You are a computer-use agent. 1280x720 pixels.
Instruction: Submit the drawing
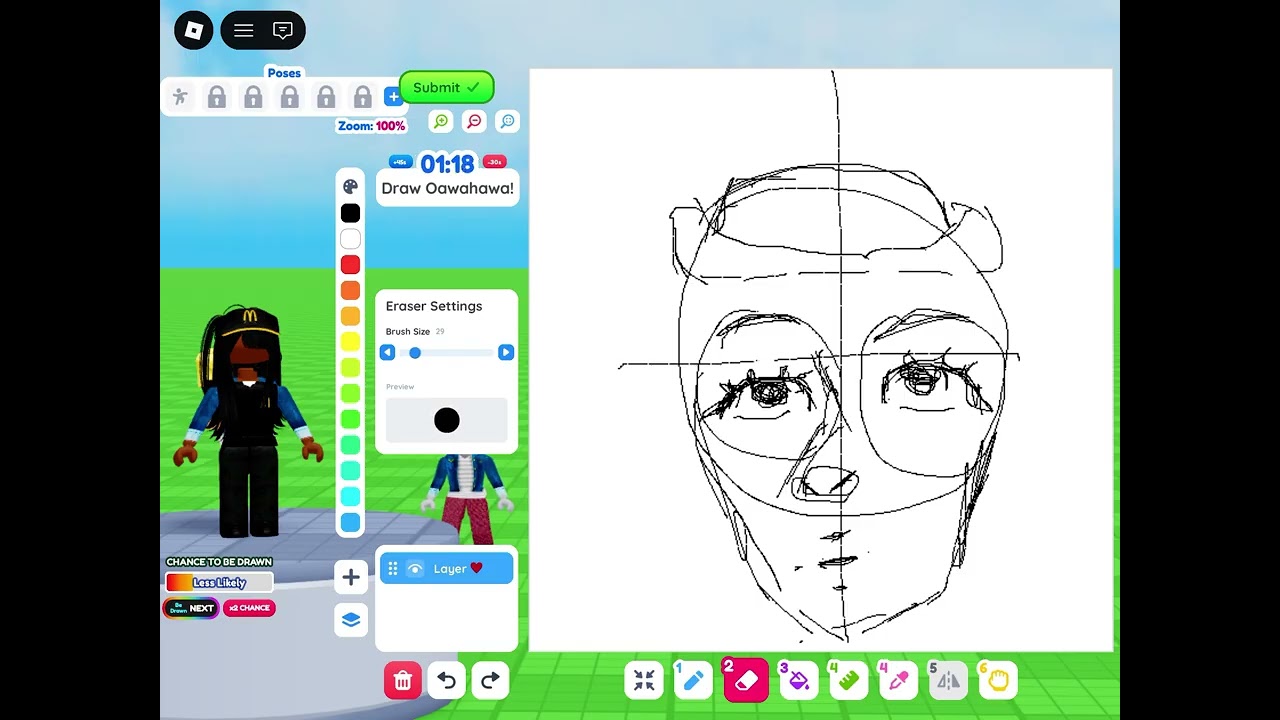(446, 87)
